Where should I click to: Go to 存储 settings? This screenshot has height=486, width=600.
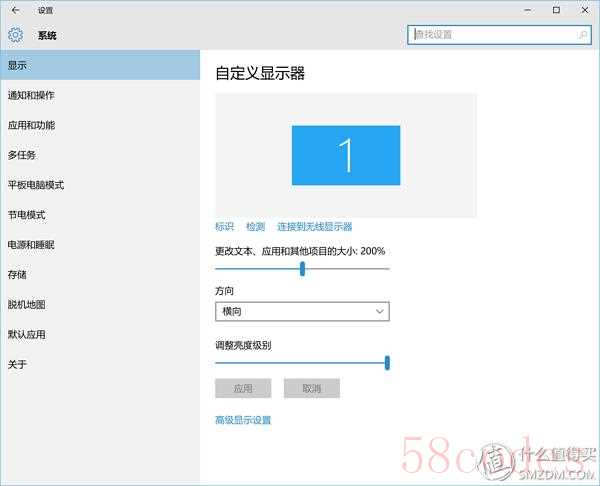pos(100,274)
